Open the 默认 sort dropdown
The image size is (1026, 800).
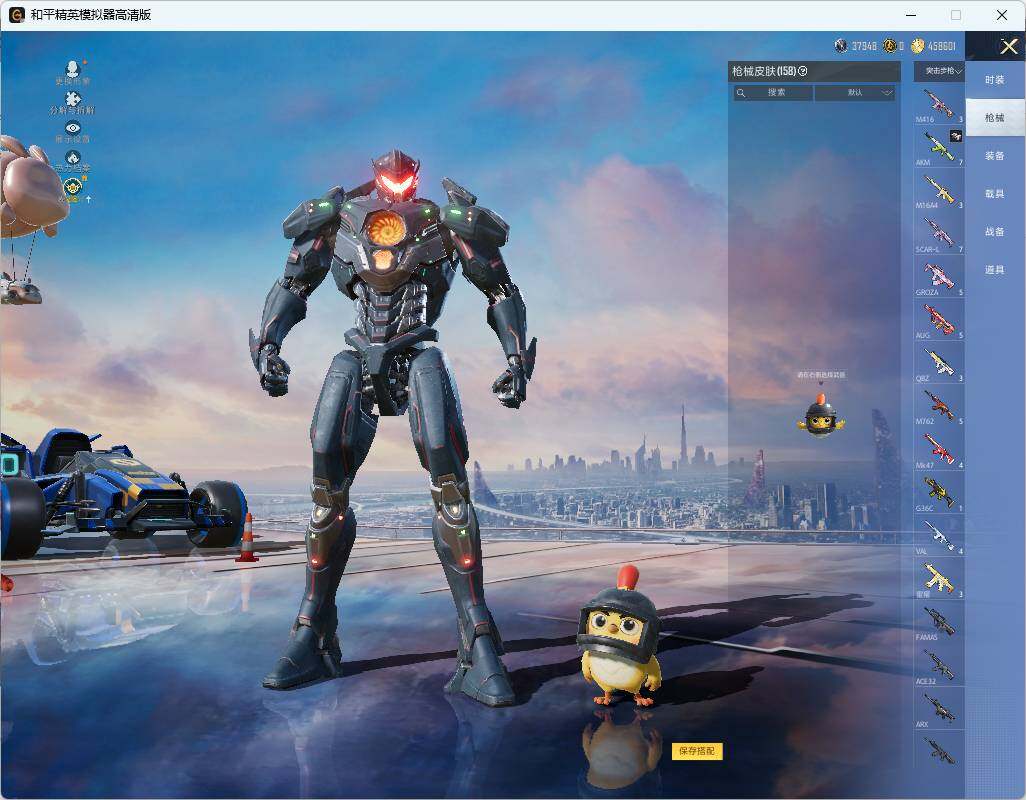tap(855, 93)
